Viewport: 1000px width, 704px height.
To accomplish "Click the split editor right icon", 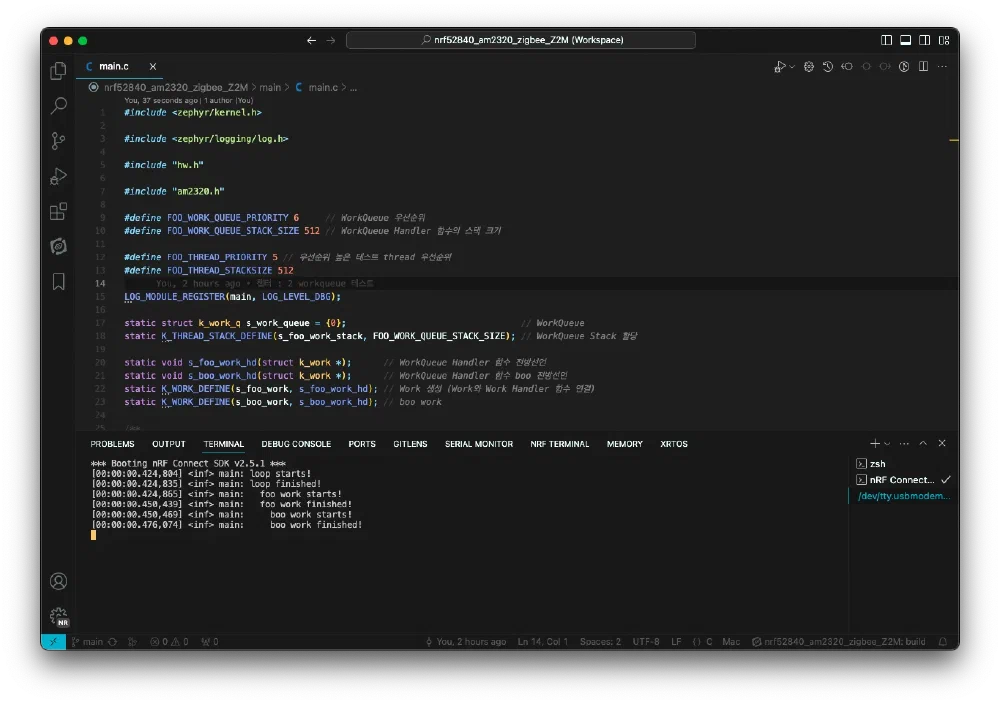I will (923, 67).
